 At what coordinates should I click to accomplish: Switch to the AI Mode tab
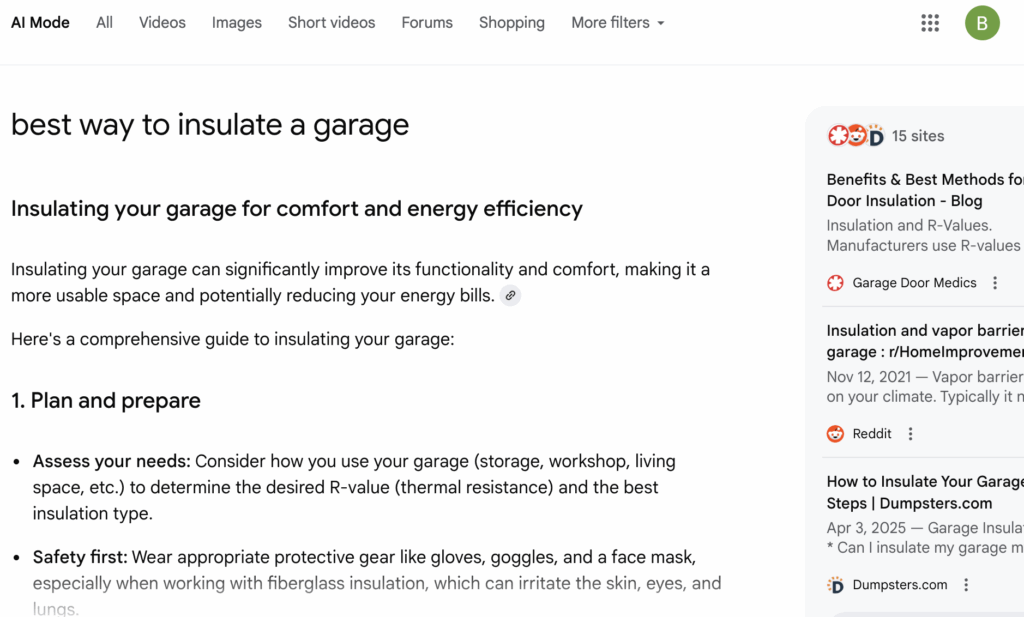[x=40, y=23]
